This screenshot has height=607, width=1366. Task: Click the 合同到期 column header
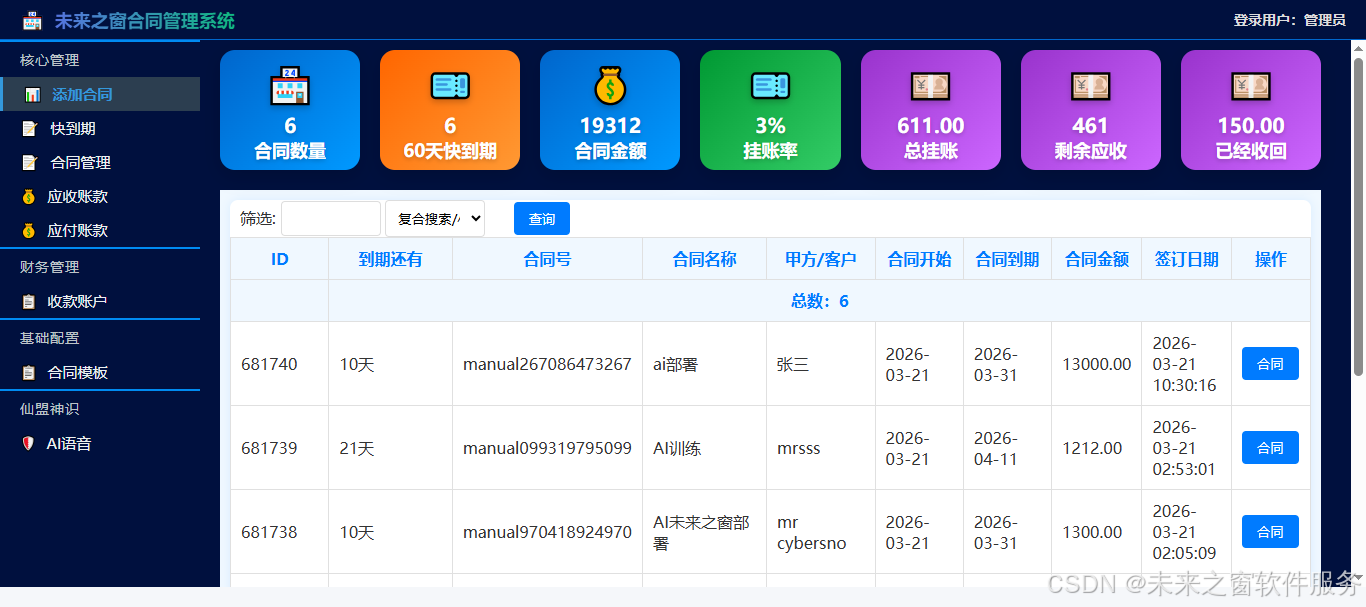coord(1008,259)
